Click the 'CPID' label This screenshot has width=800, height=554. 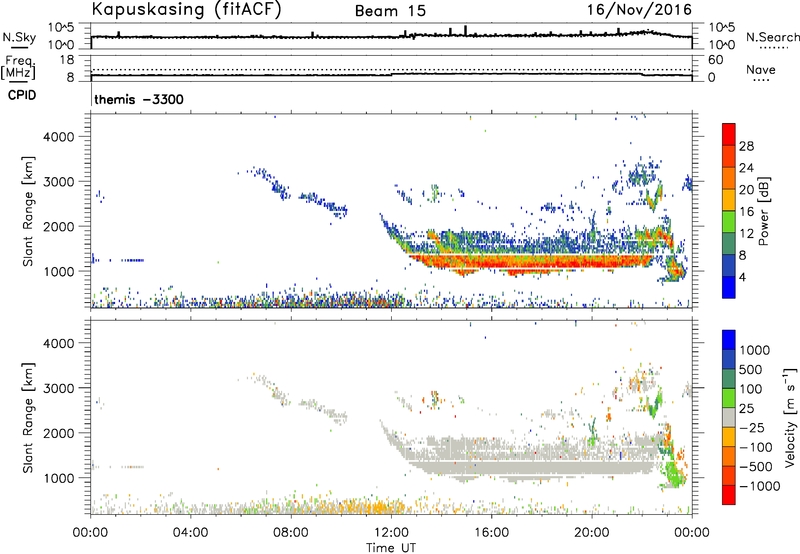point(22,95)
